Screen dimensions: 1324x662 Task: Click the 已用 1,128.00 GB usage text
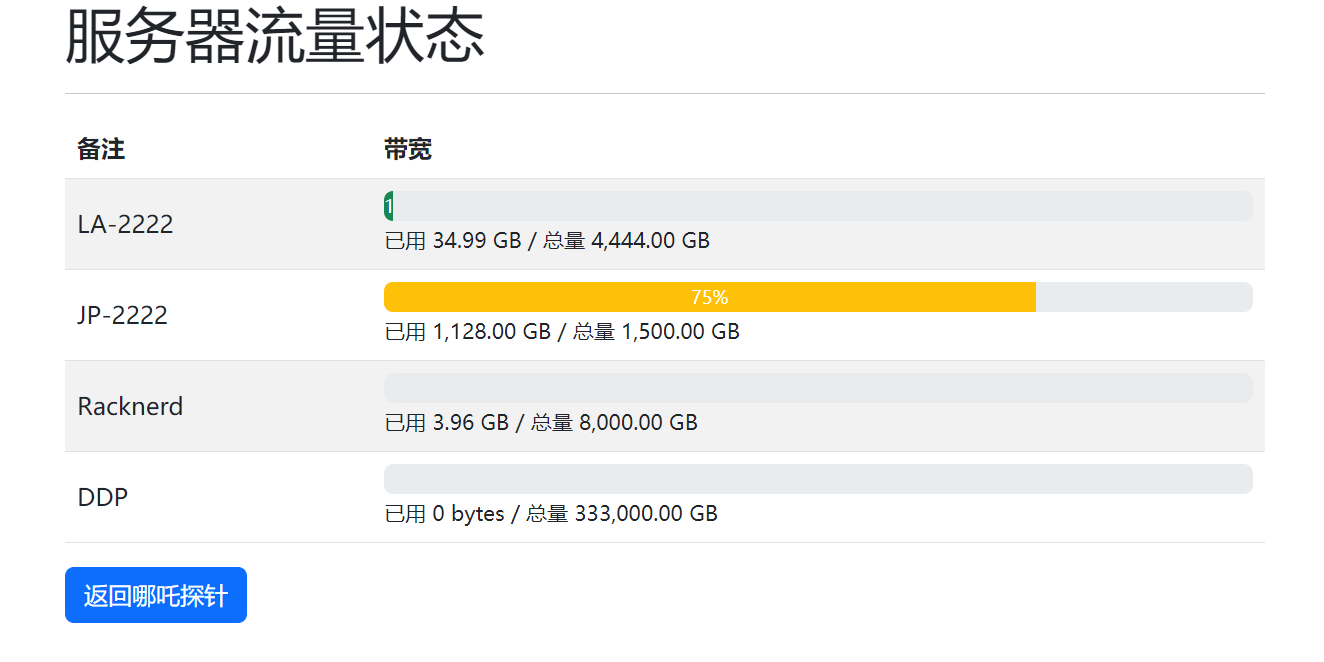pos(468,332)
